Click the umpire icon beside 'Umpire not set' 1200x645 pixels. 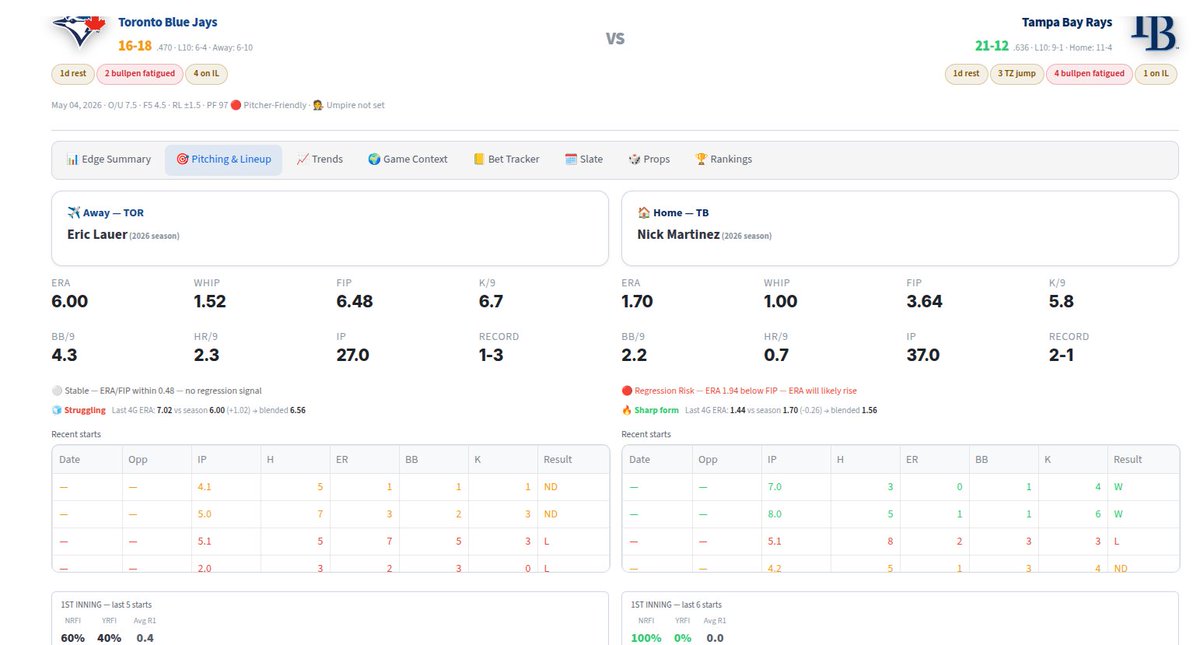317,105
